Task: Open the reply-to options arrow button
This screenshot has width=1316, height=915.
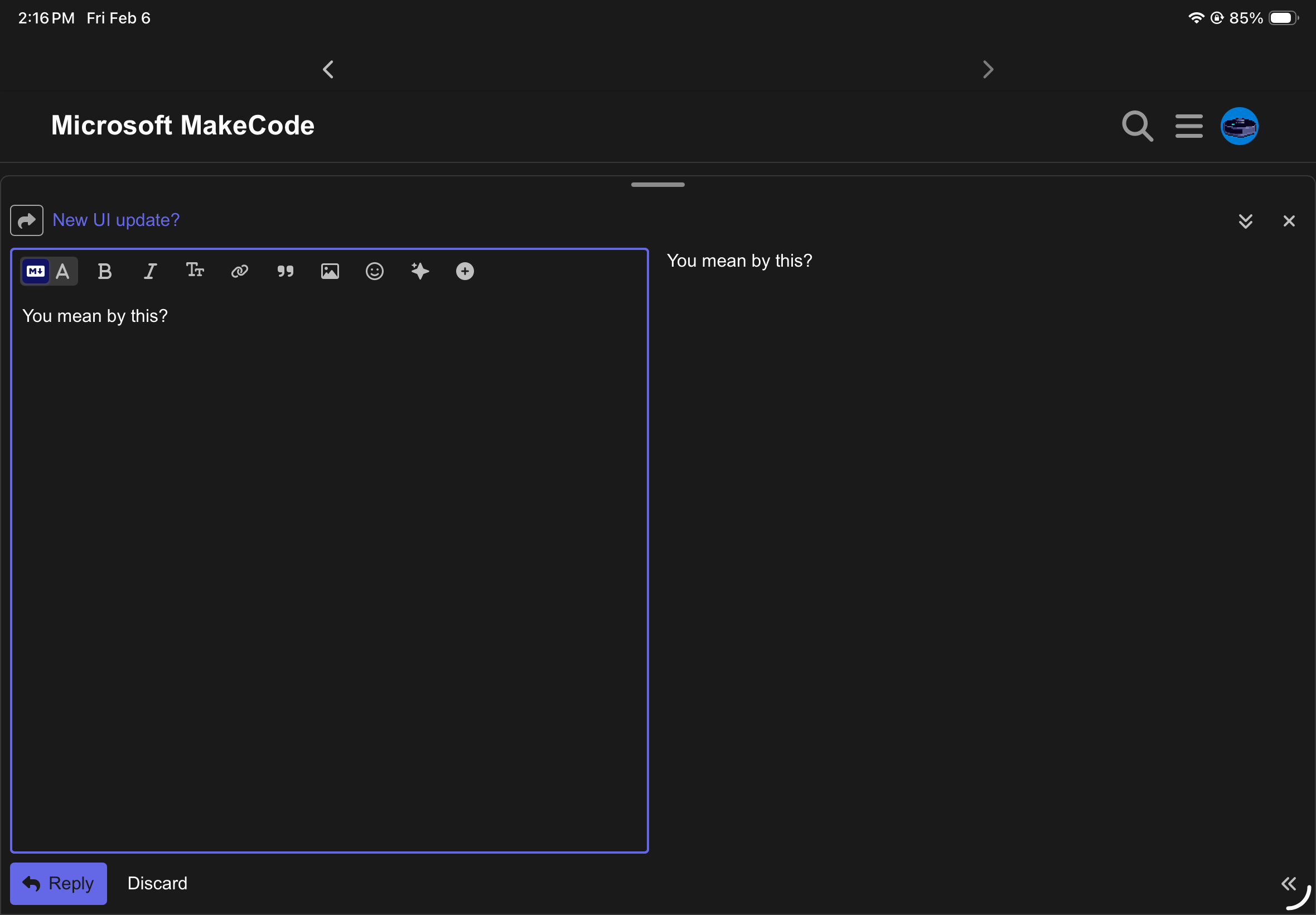Action: coord(26,221)
